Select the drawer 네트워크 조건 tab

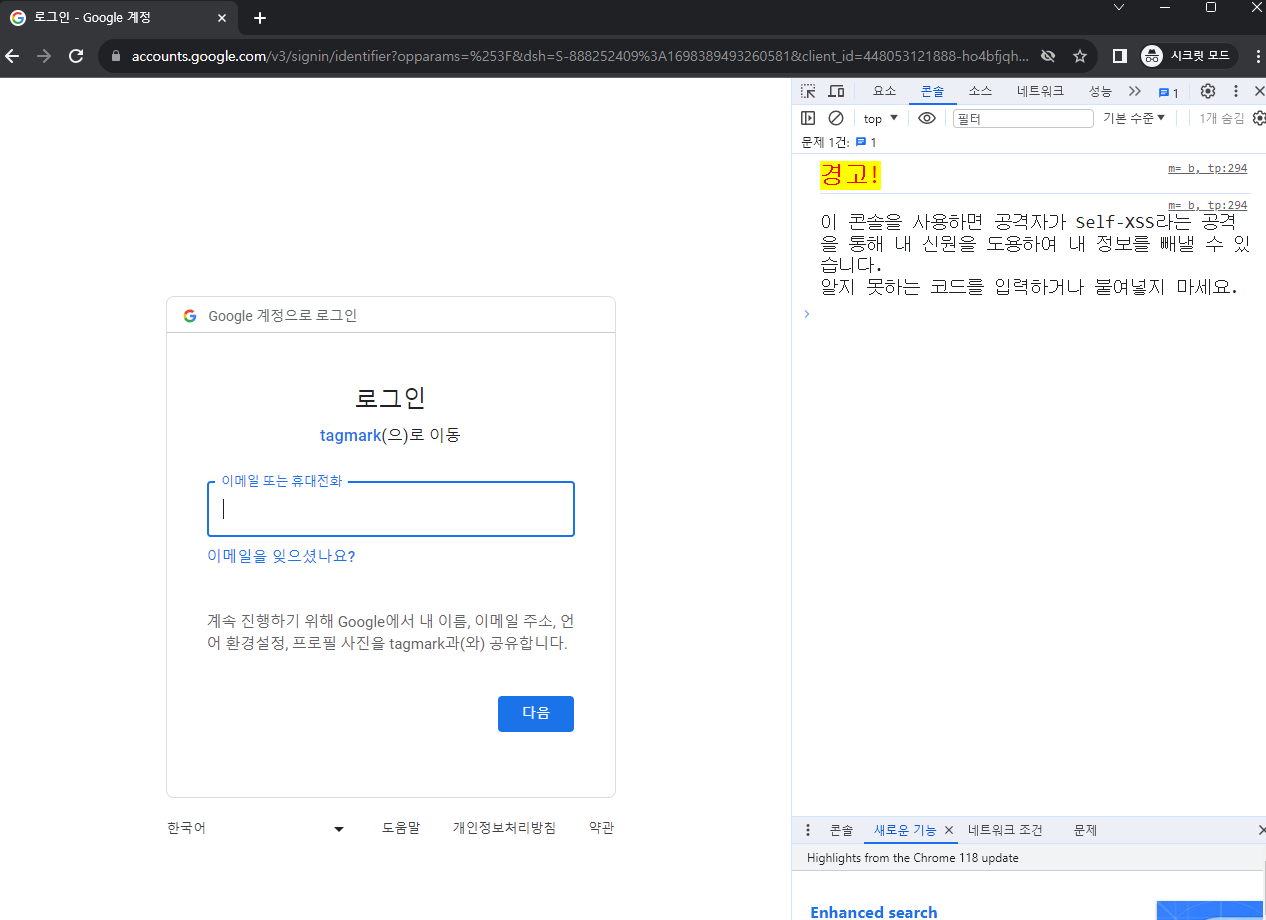1005,830
